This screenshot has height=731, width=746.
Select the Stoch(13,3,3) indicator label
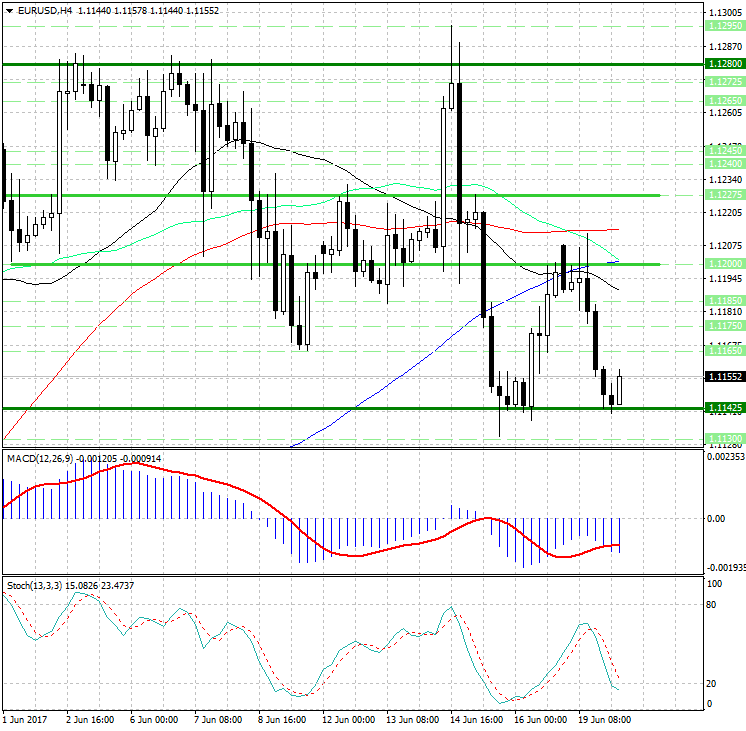(34, 586)
